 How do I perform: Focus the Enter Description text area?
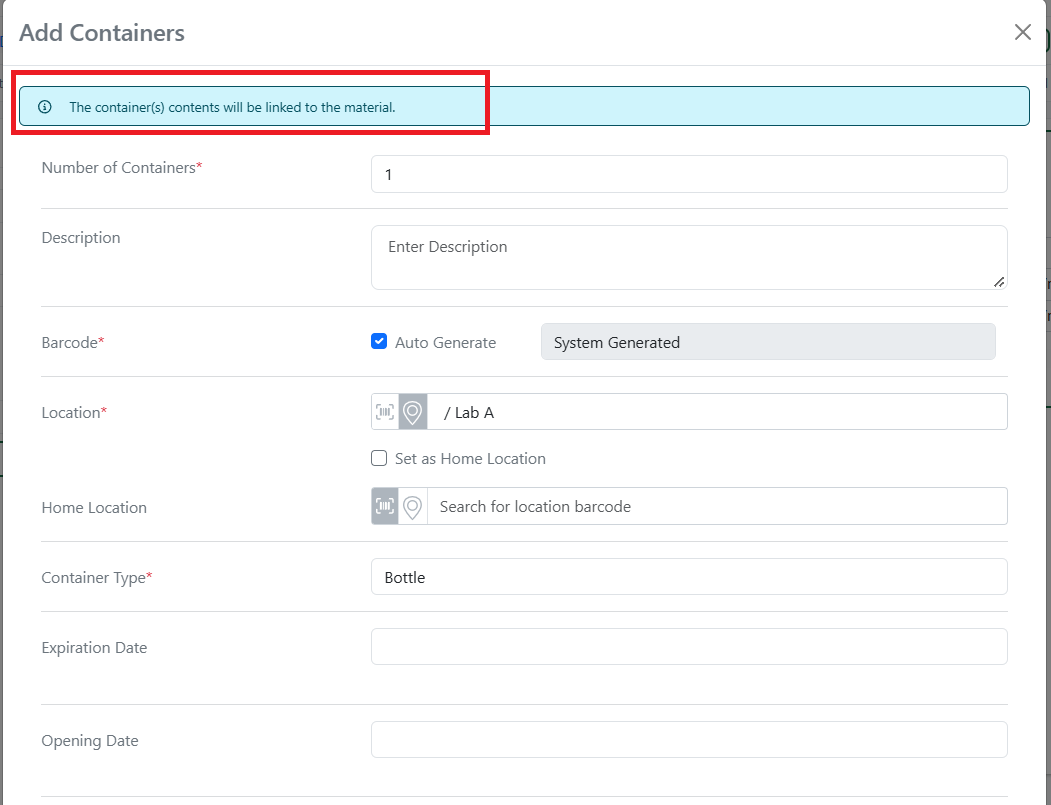point(689,257)
